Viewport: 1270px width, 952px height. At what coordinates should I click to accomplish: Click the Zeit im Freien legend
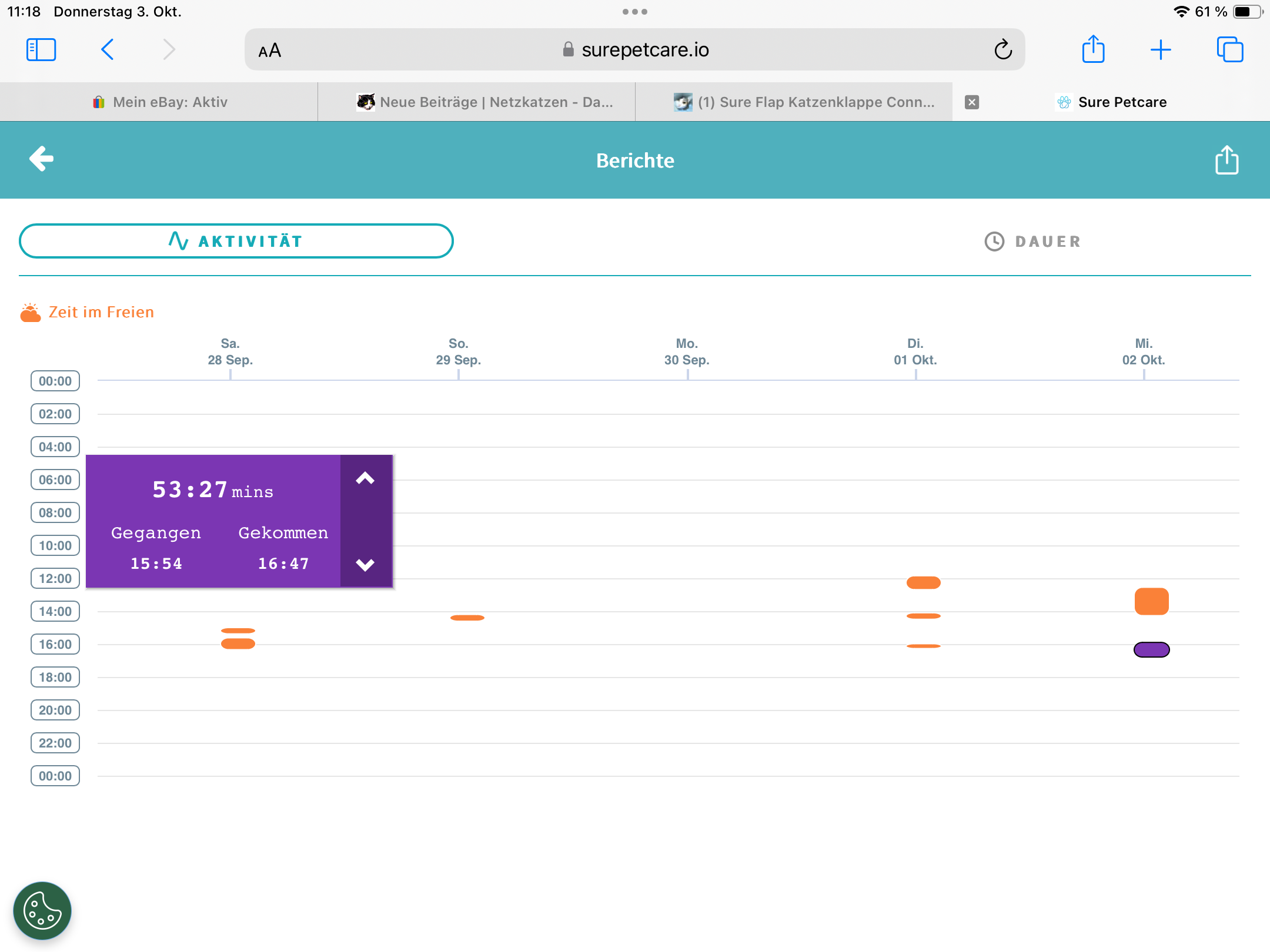[x=88, y=312]
